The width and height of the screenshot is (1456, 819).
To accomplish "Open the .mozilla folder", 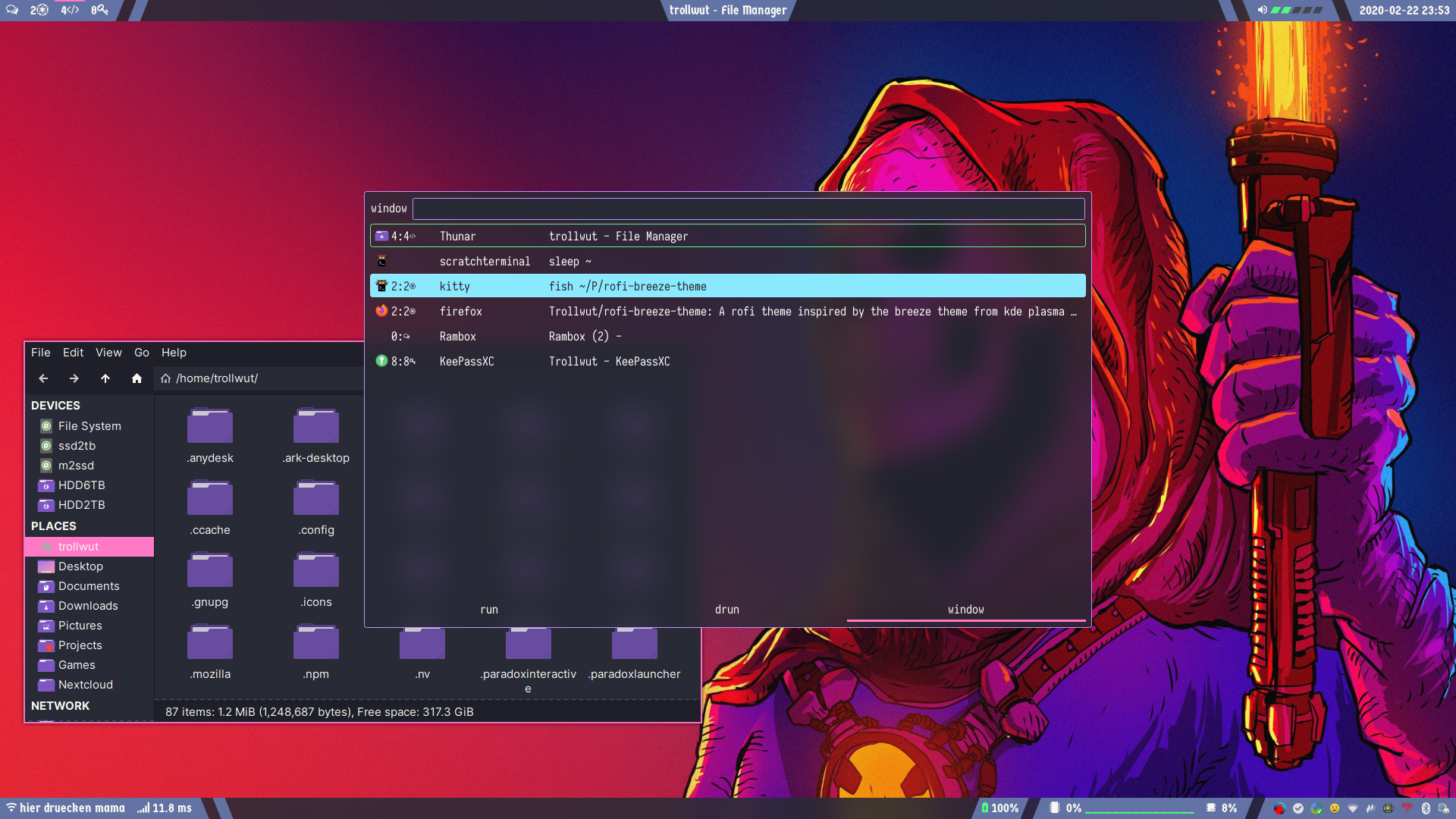I will pyautogui.click(x=210, y=651).
